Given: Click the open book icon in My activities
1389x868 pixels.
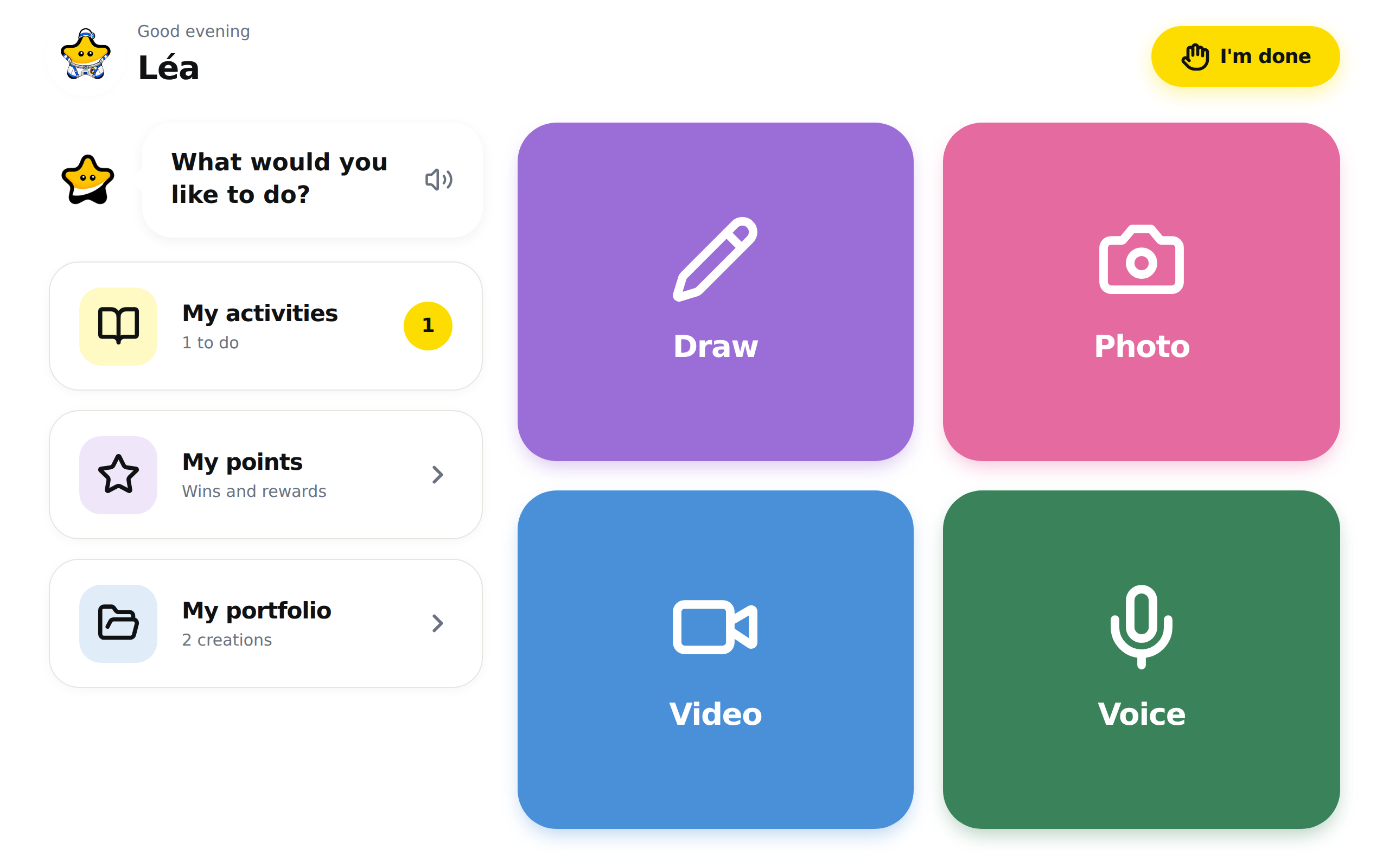Looking at the screenshot, I should 118,326.
